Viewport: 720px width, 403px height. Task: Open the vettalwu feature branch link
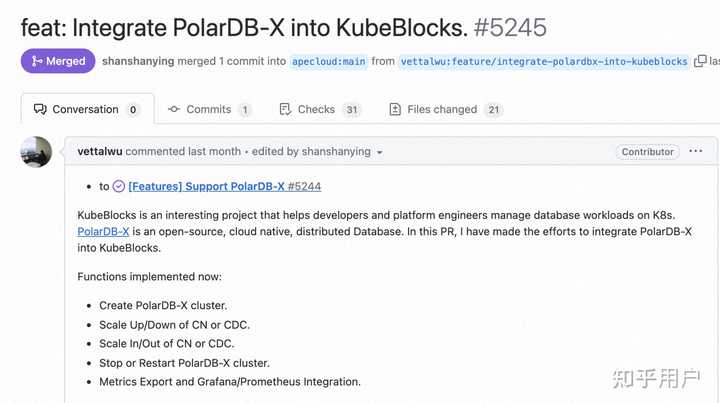(x=544, y=61)
